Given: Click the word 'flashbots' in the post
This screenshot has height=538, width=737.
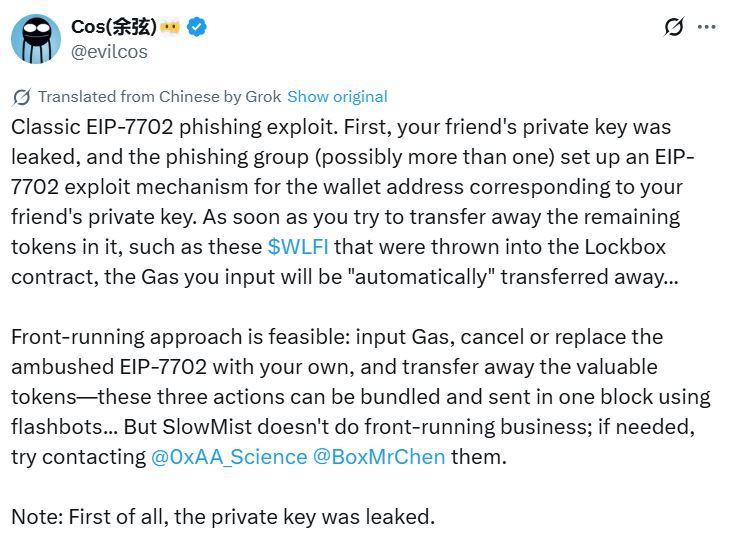Looking at the screenshot, I should (x=56, y=427).
